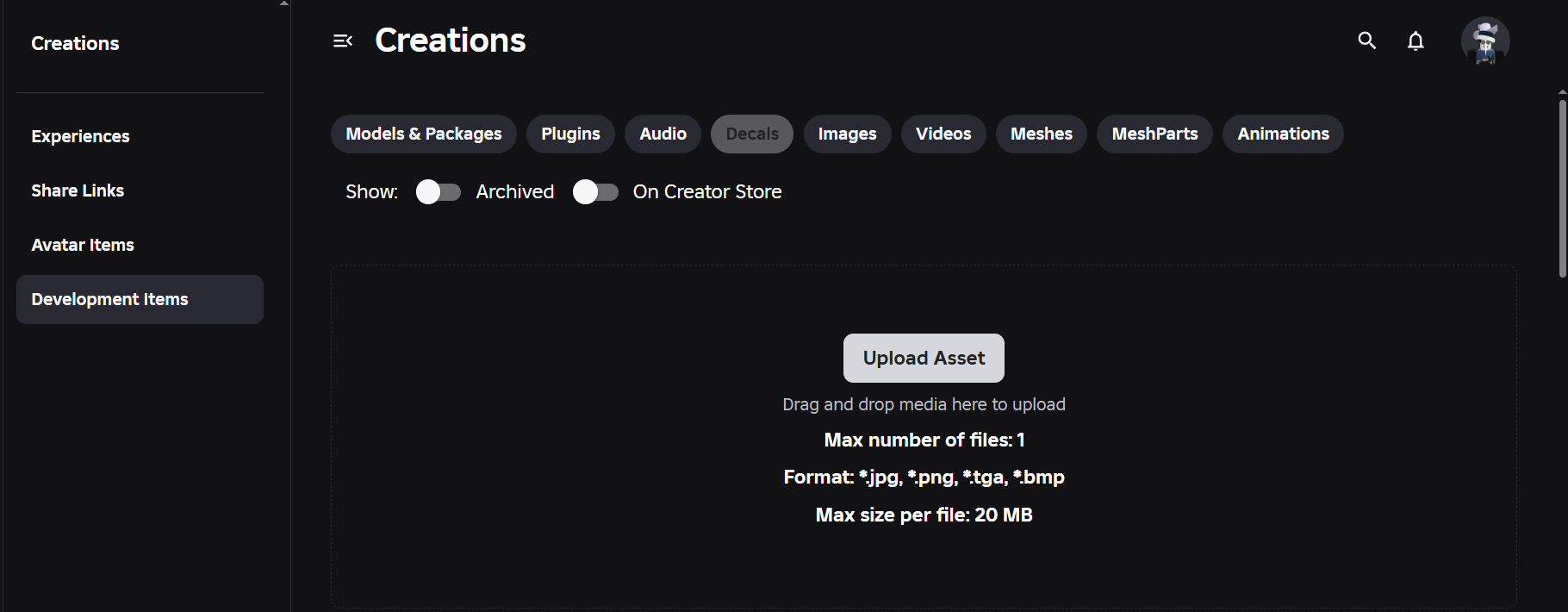The height and width of the screenshot is (612, 1568).
Task: Click the sidebar scroll up arrow
Action: [284, 3]
